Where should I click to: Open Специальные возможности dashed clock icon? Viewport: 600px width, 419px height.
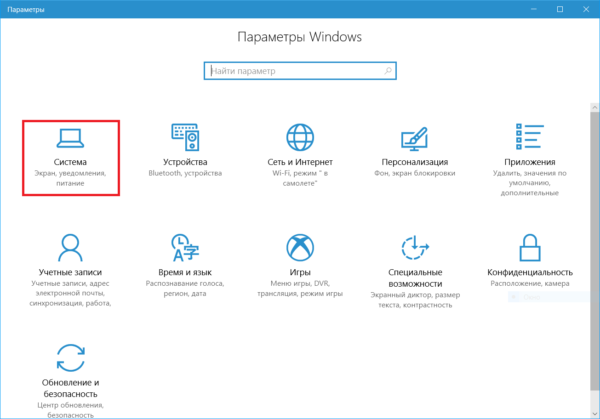point(414,247)
